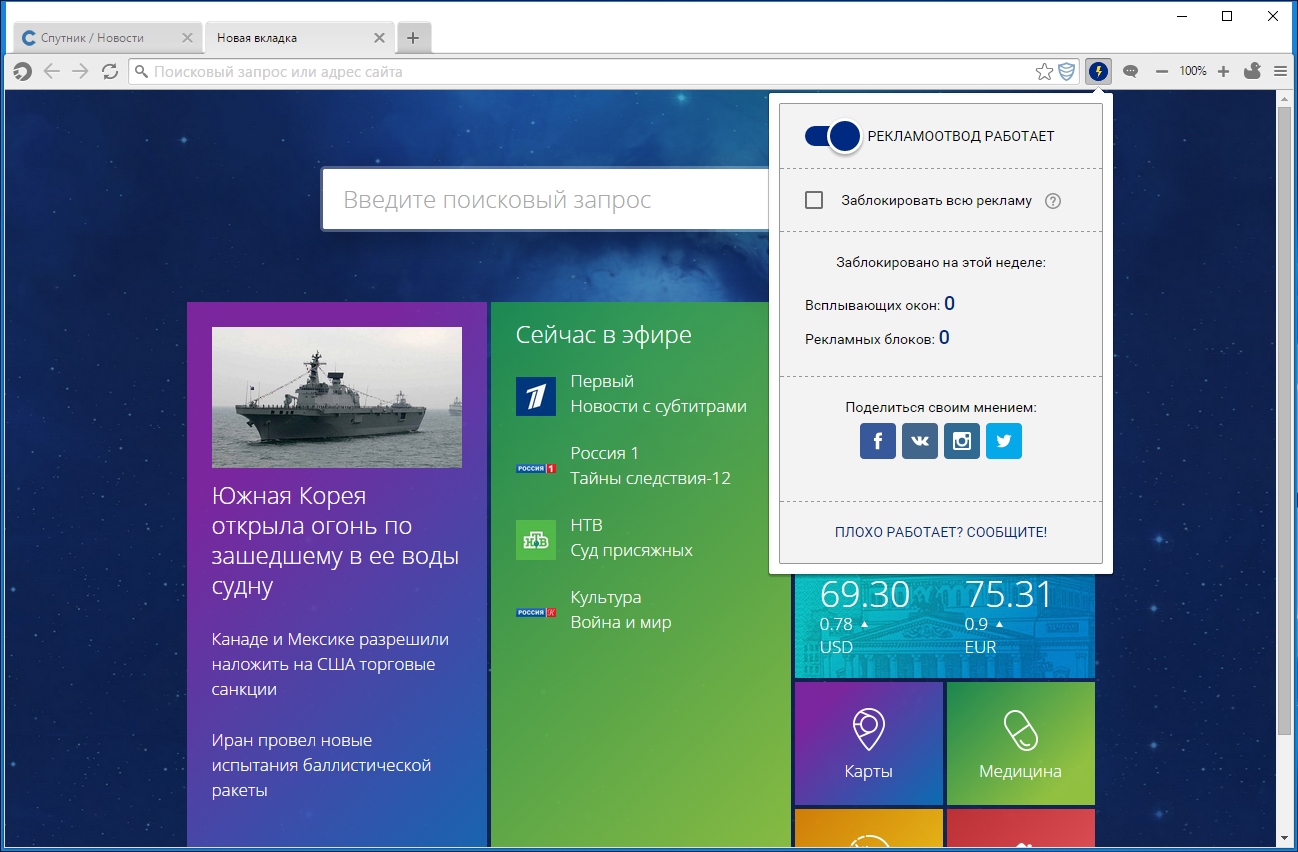The width and height of the screenshot is (1298, 852).
Task: Go back to previous page
Action: click(52, 72)
